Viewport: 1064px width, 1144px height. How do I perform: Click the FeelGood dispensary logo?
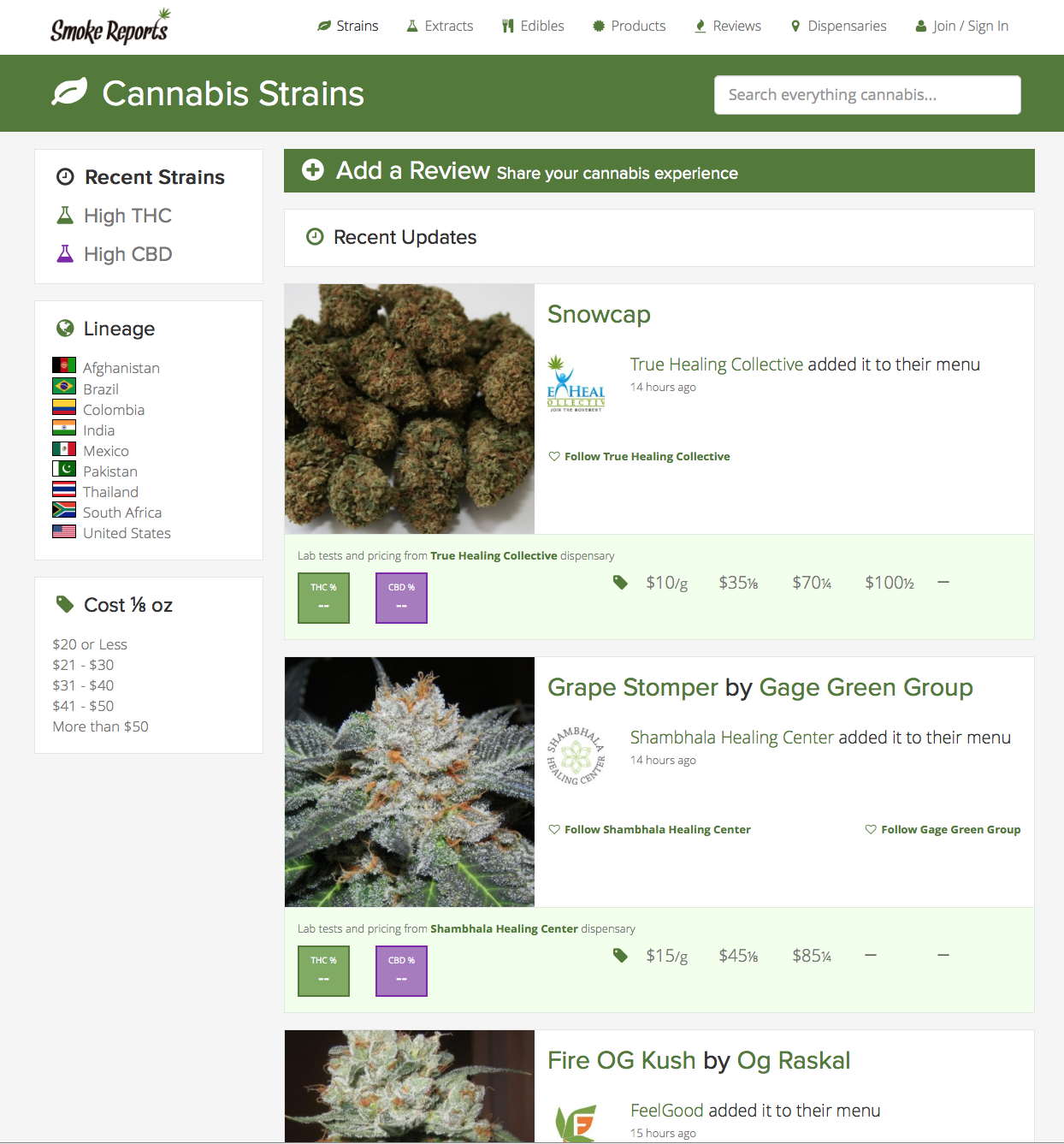click(576, 1122)
